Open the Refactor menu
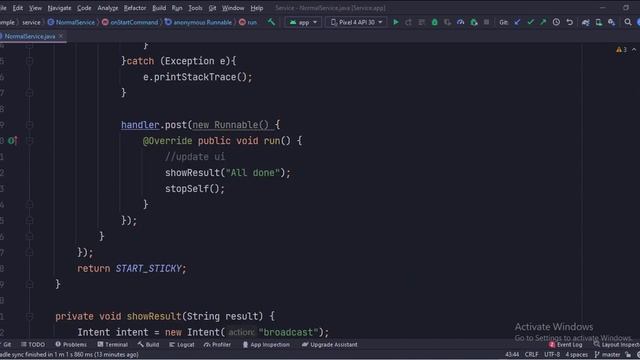 click(135, 8)
